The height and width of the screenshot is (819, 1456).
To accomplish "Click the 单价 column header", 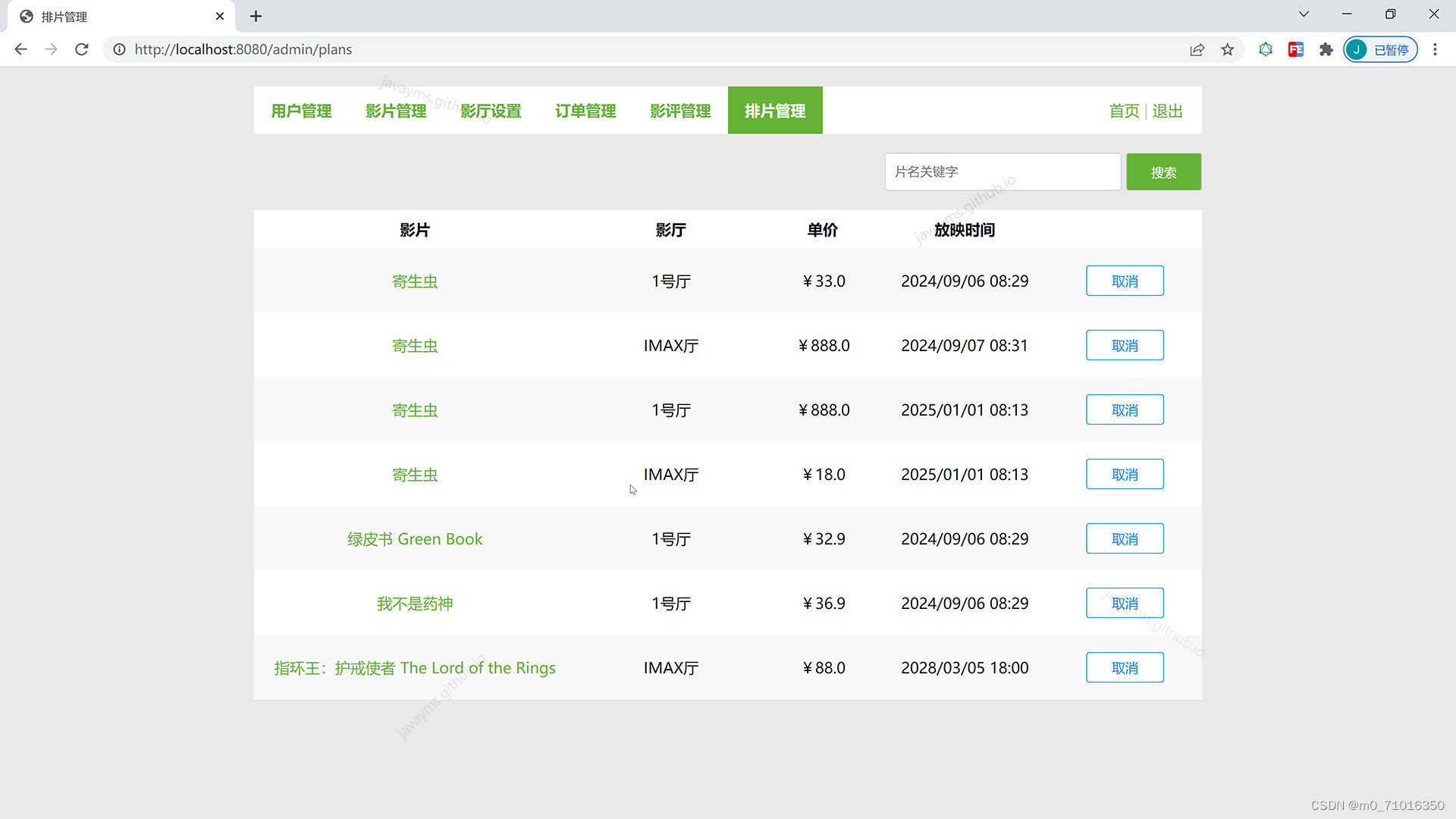I will (823, 230).
